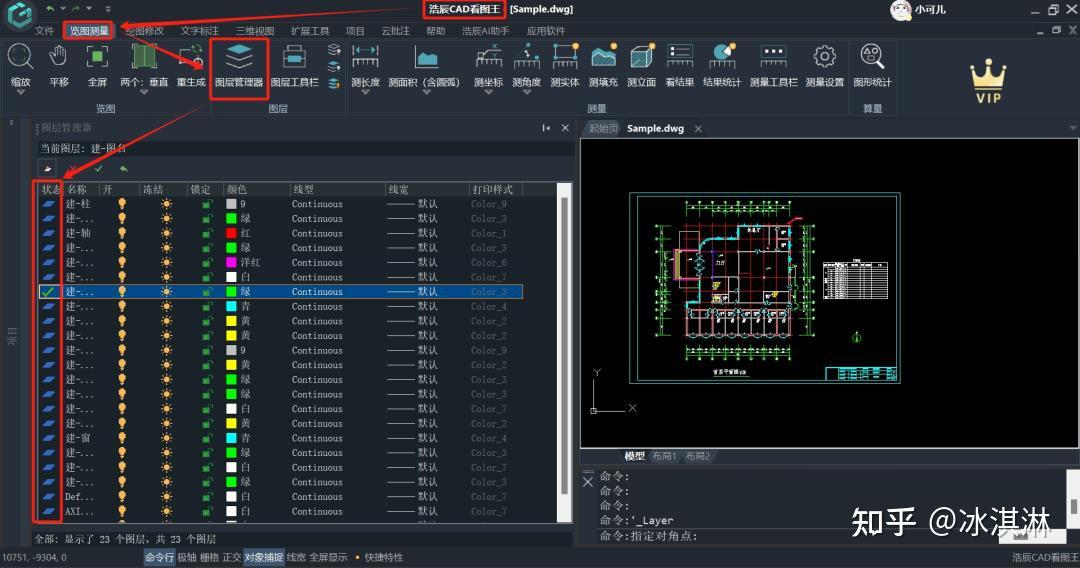This screenshot has height=568, width=1080.
Task: Toggle the freeze sun icon for layer 建-窗
Action: (166, 438)
